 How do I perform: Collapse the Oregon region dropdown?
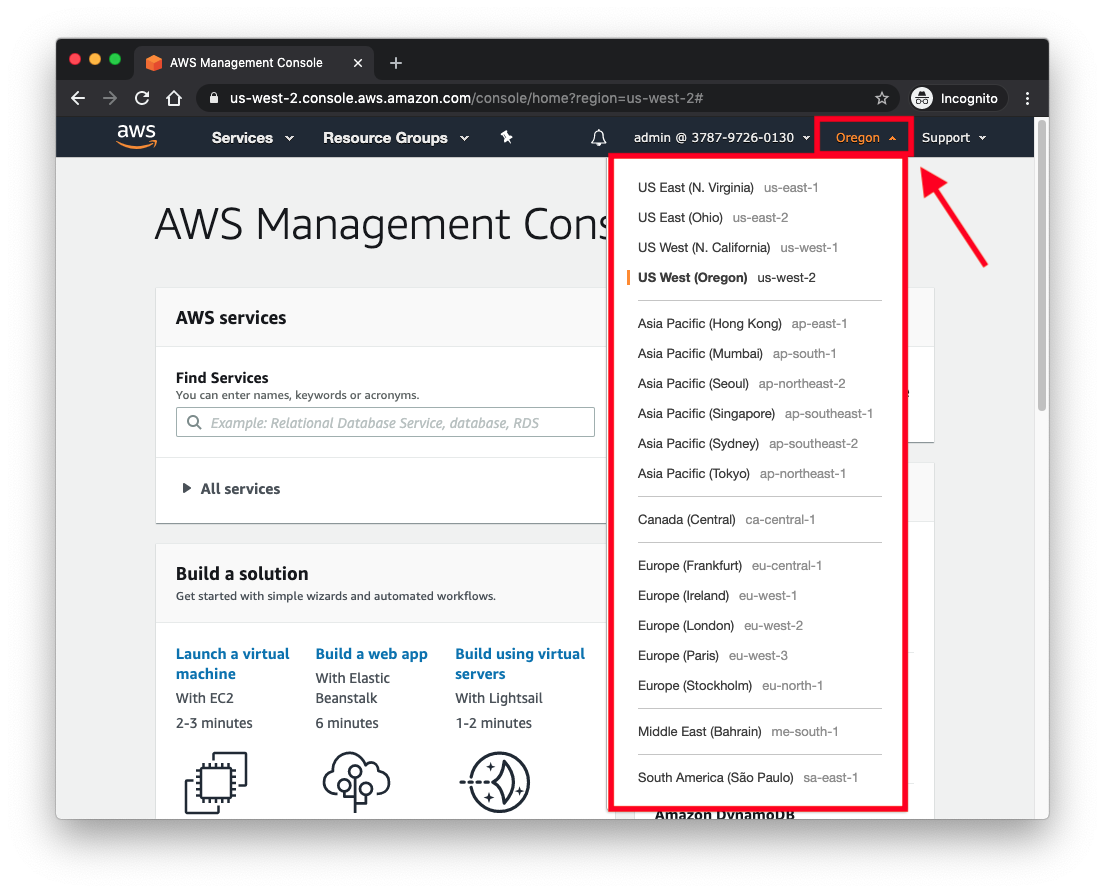click(x=865, y=137)
